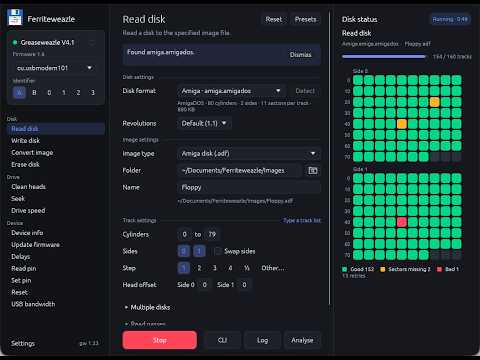
Task: Click the orange sectors-missing cell in Side 0 row 40
Action: pyautogui.click(x=402, y=124)
